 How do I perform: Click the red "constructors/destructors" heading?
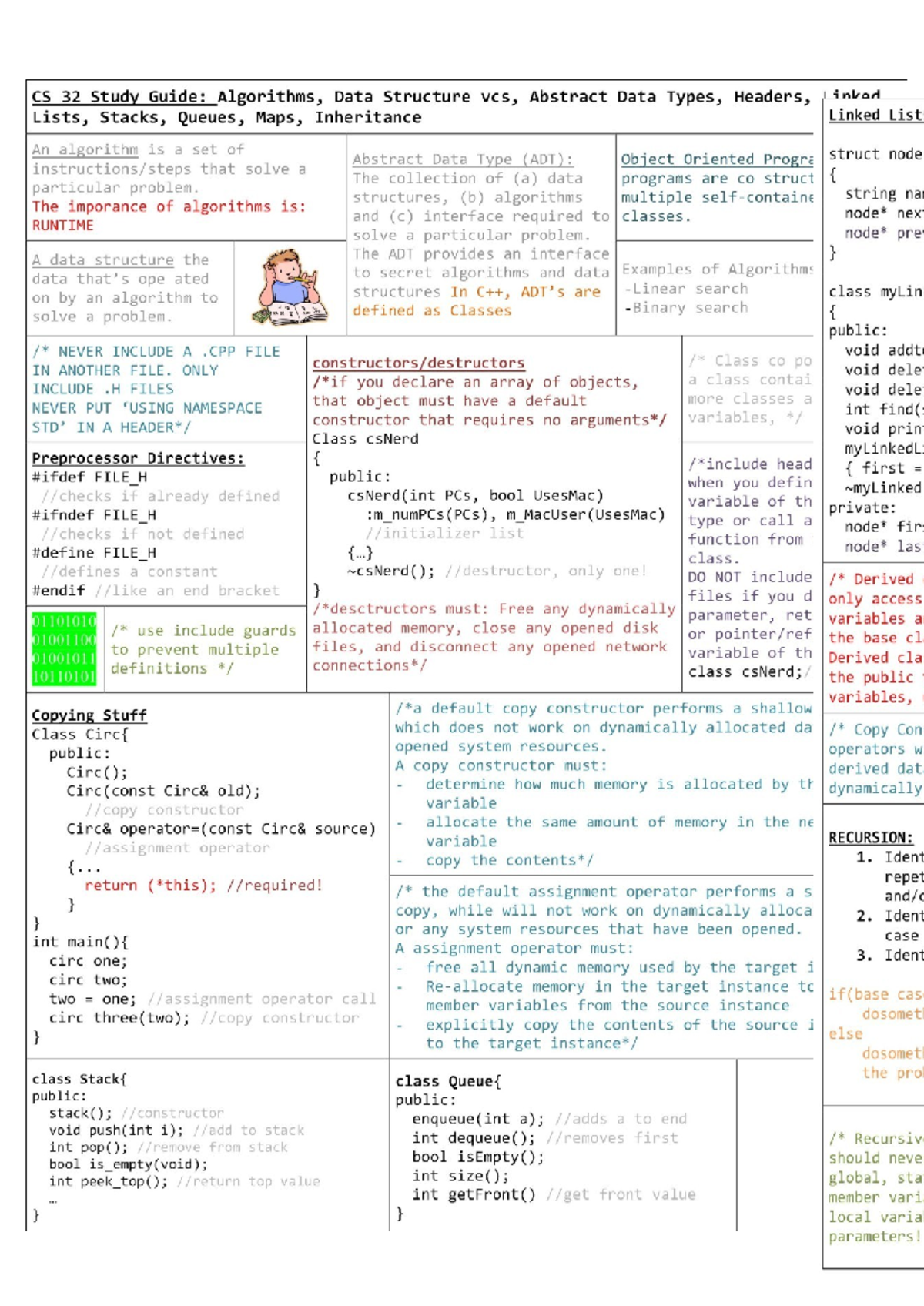[x=419, y=363]
